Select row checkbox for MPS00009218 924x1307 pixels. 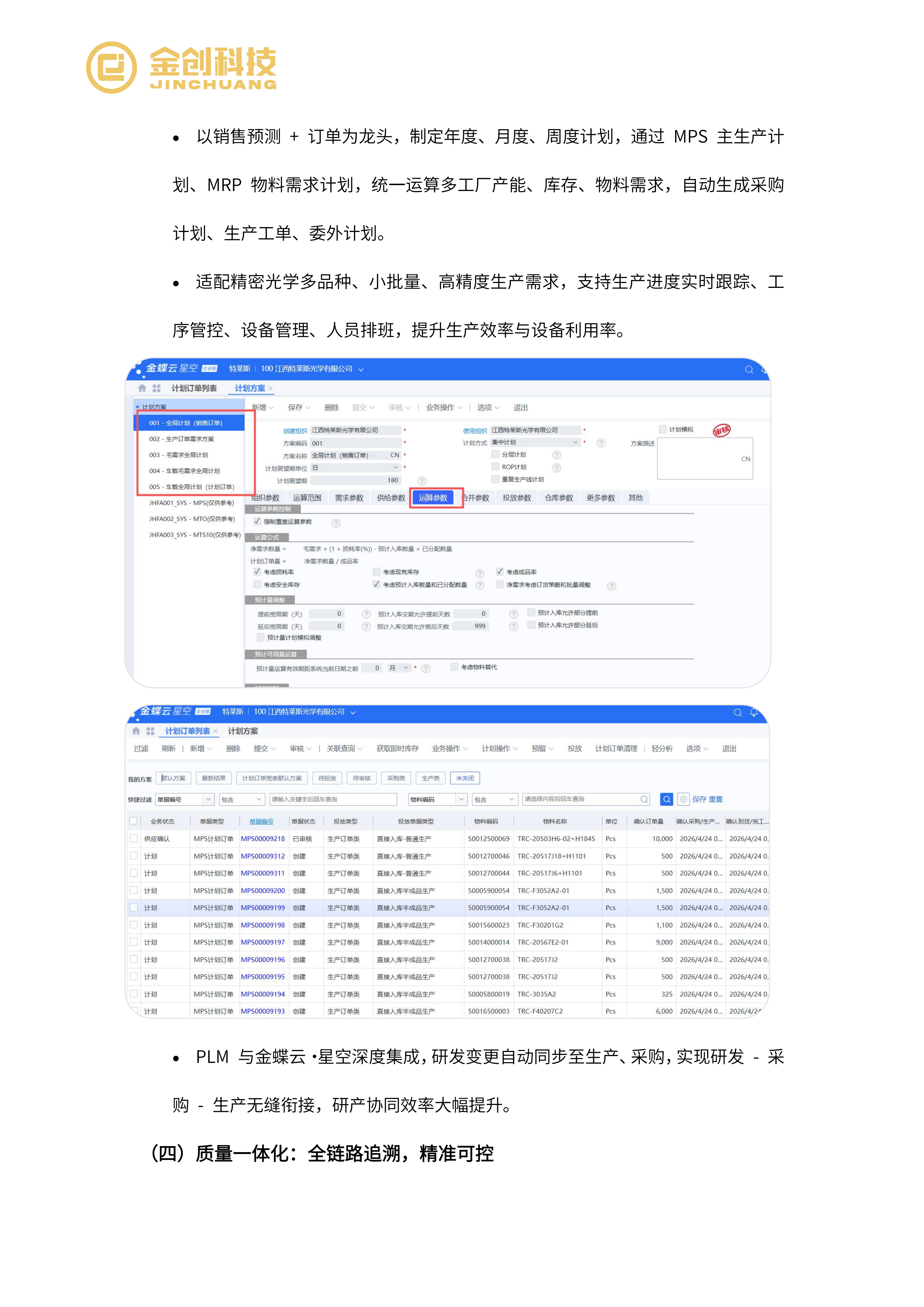133,839
